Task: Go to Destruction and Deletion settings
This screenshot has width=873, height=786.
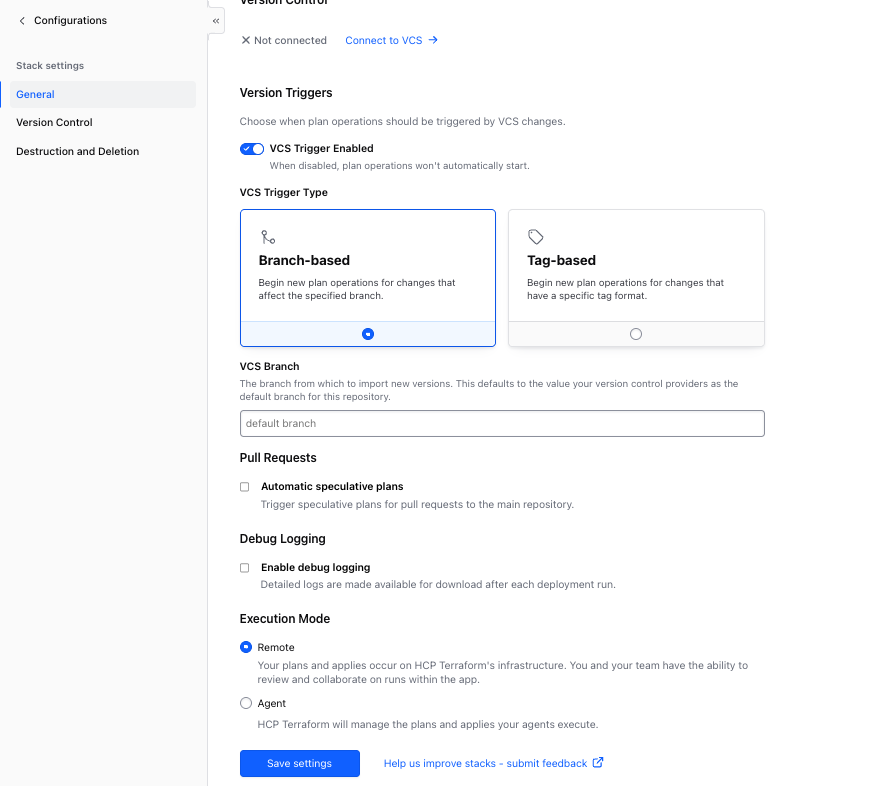Action: pos(77,152)
